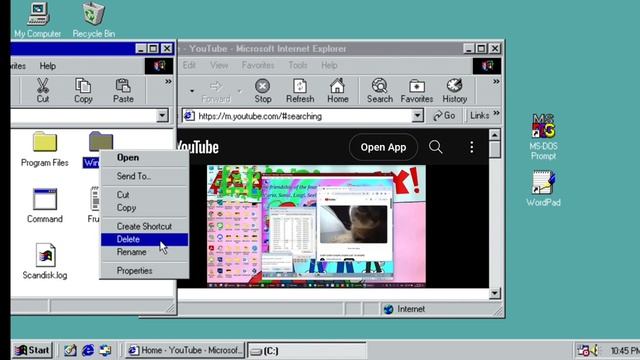Open the Favorites menu in Internet Explorer
This screenshot has height=360, width=640.
pyautogui.click(x=258, y=65)
